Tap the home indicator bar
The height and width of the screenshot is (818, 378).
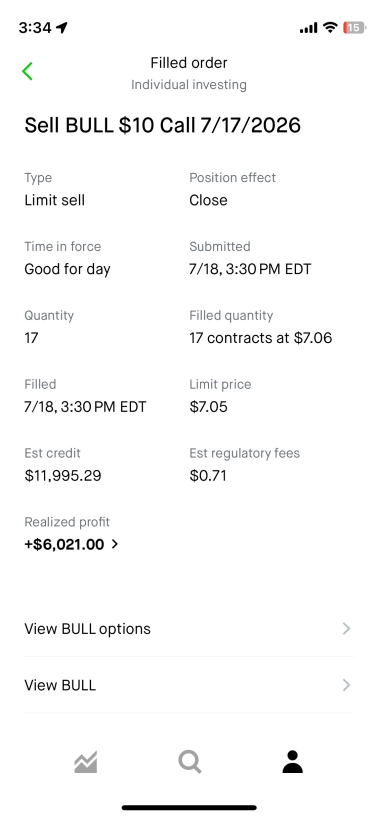[x=189, y=808]
